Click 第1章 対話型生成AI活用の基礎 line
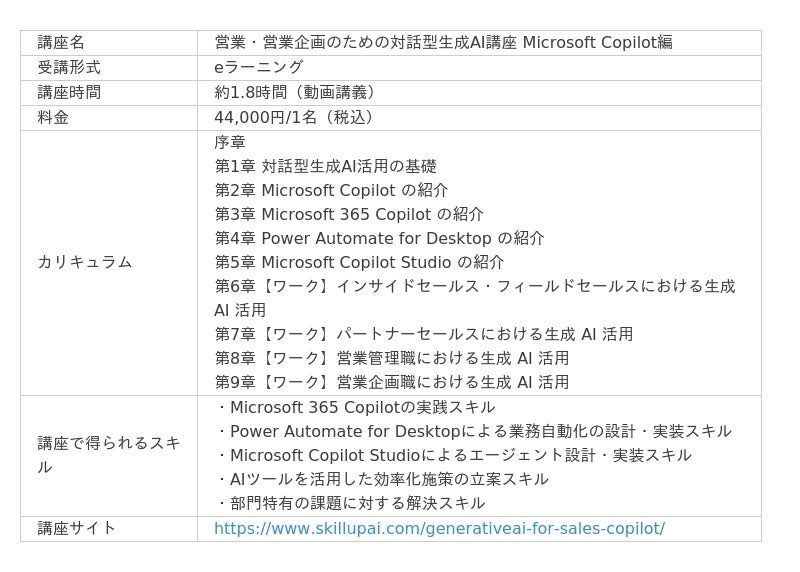 326,166
